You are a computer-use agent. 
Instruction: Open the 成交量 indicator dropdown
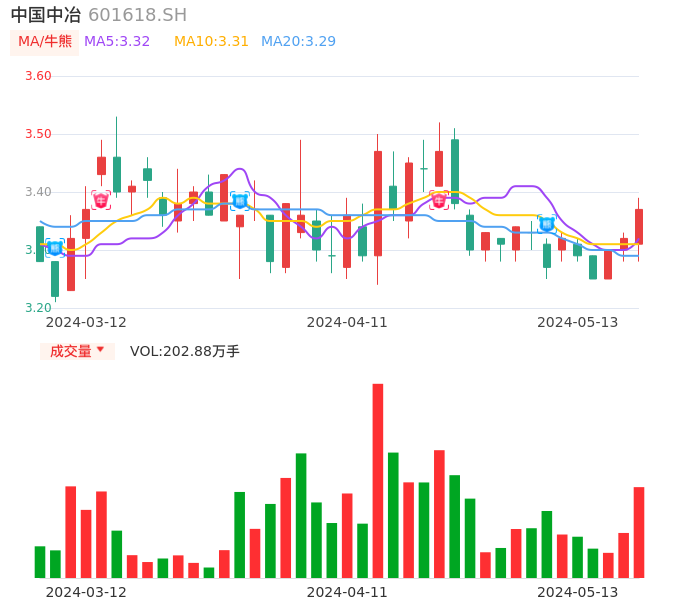(x=77, y=351)
